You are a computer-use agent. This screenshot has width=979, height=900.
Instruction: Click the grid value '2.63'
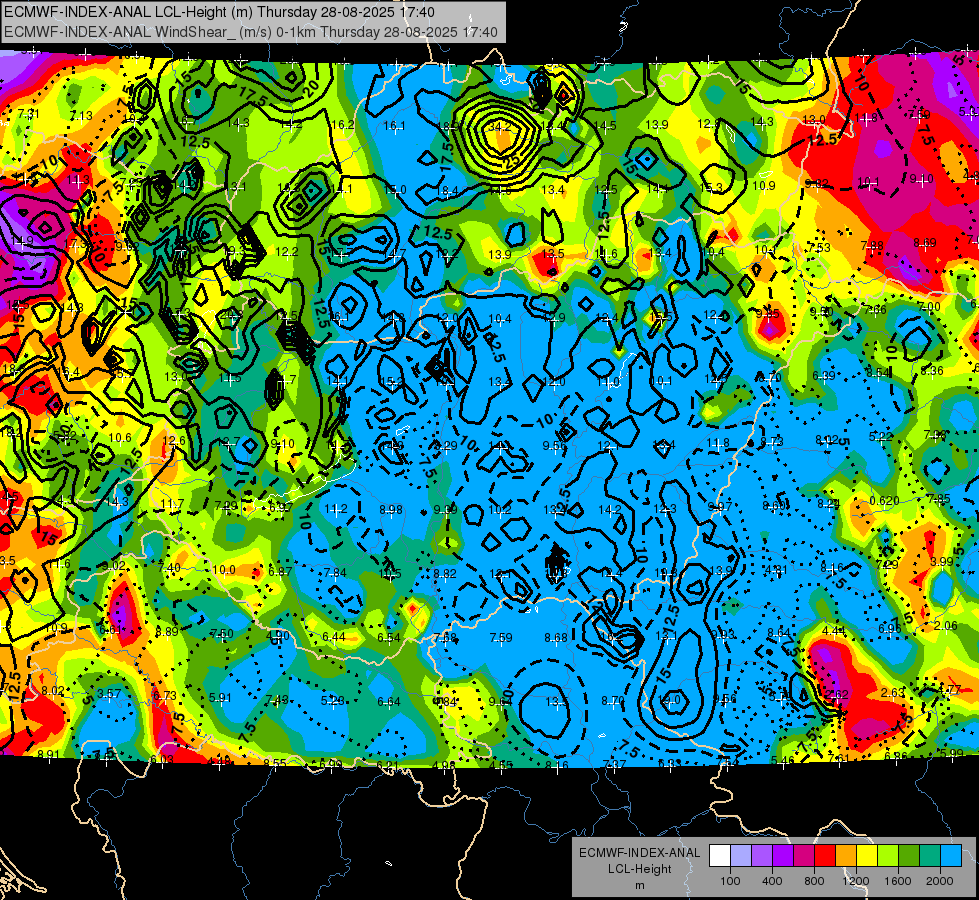click(893, 693)
